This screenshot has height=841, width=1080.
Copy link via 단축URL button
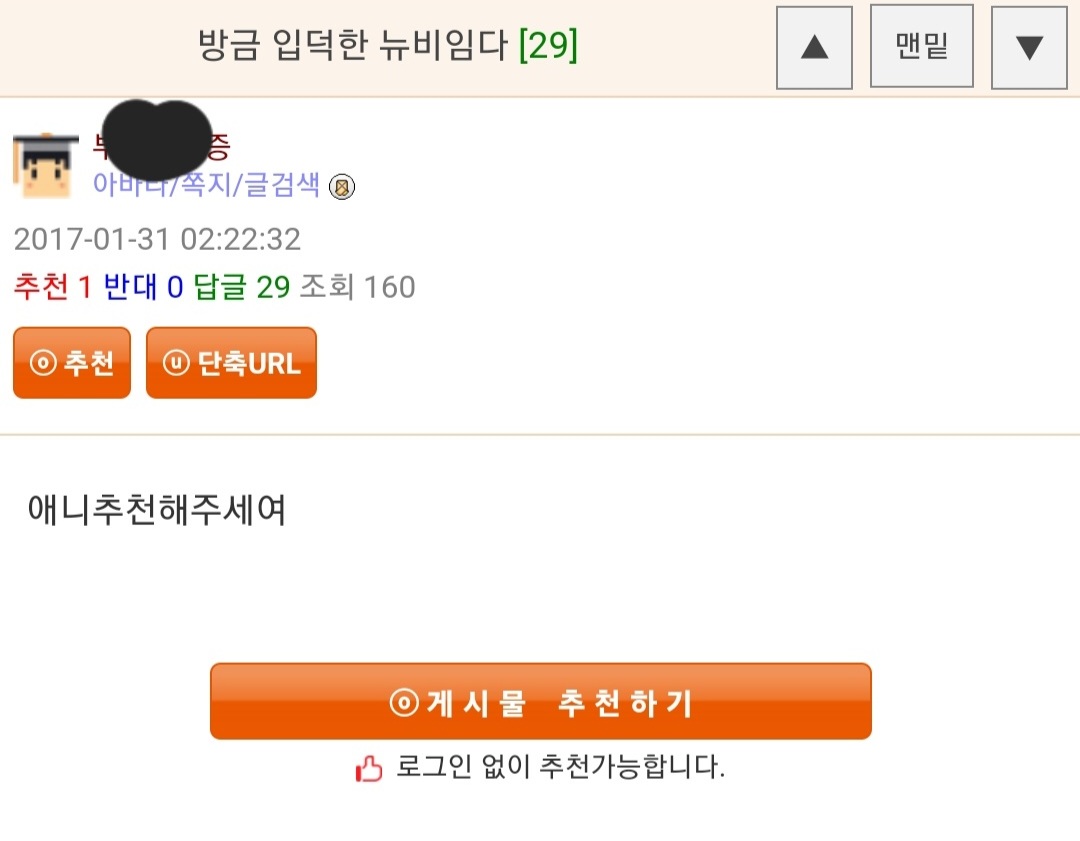(231, 362)
